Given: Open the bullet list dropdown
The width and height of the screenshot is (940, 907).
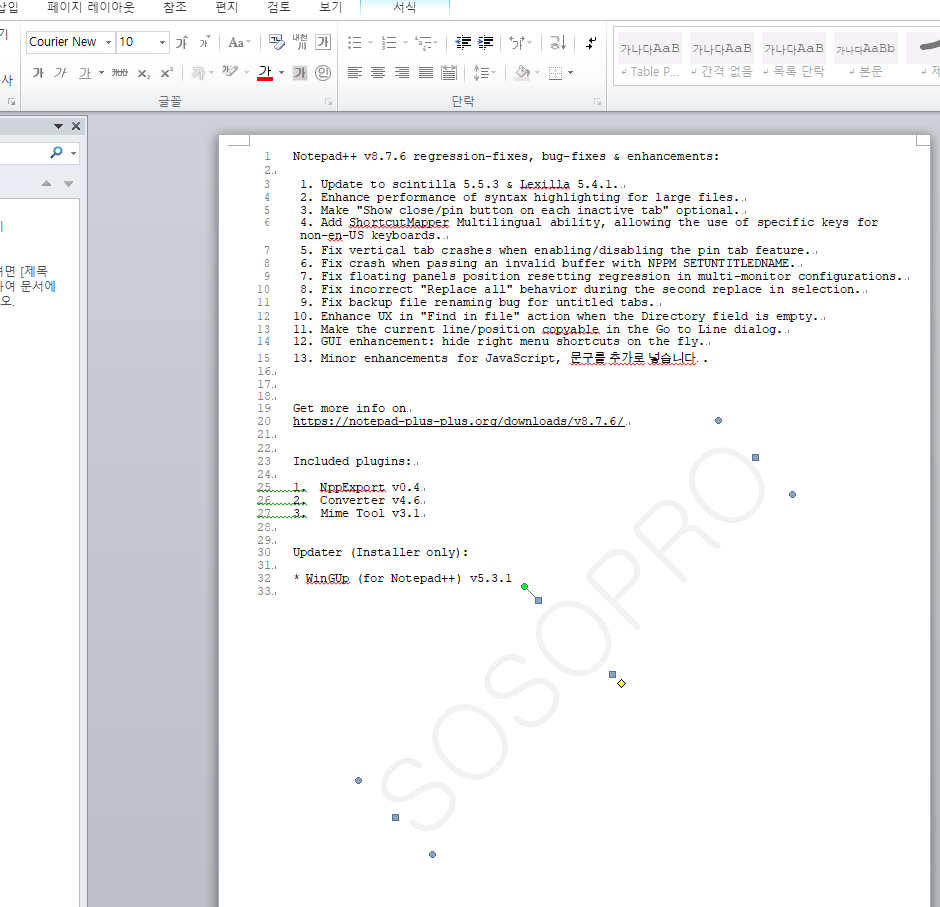Looking at the screenshot, I should [x=370, y=42].
